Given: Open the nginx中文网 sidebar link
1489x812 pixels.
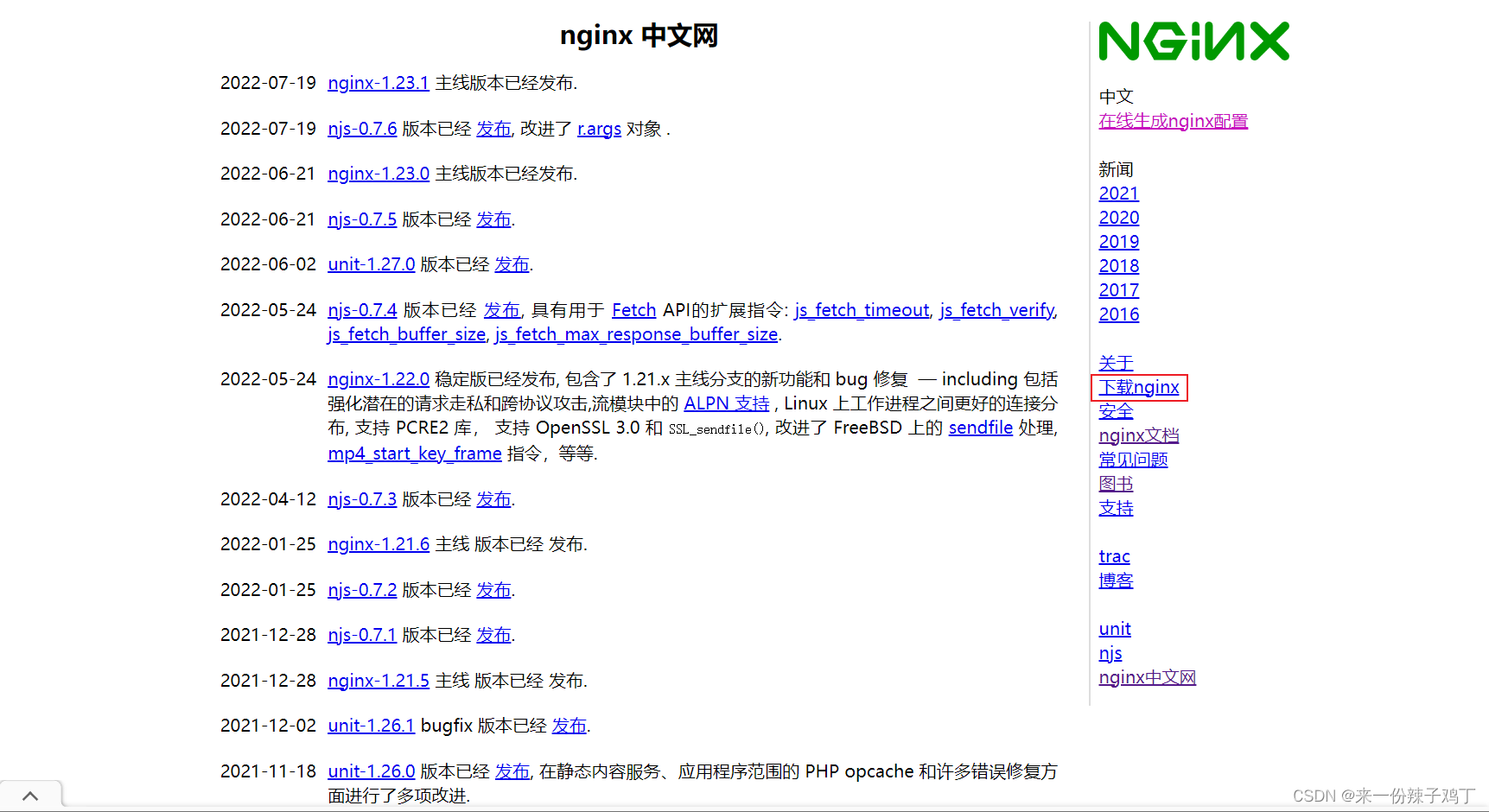Looking at the screenshot, I should [1148, 677].
